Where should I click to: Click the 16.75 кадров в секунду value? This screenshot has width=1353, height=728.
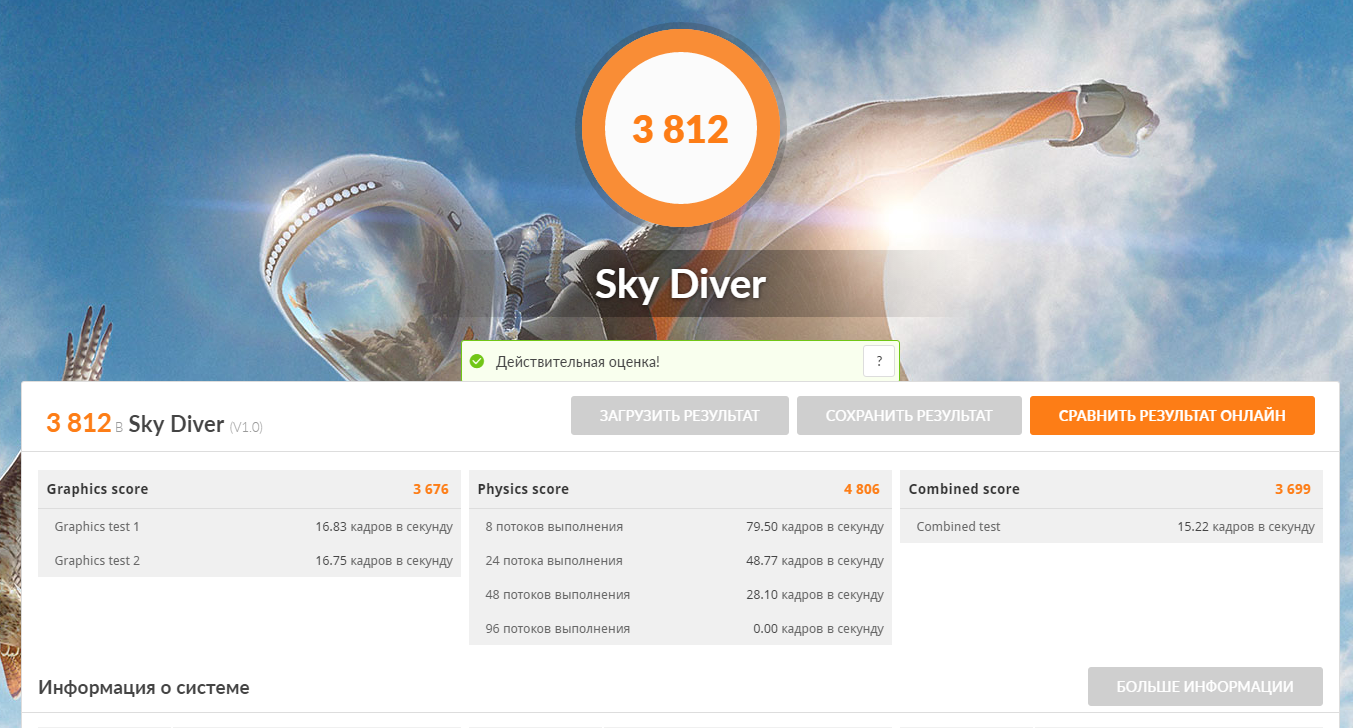[384, 560]
